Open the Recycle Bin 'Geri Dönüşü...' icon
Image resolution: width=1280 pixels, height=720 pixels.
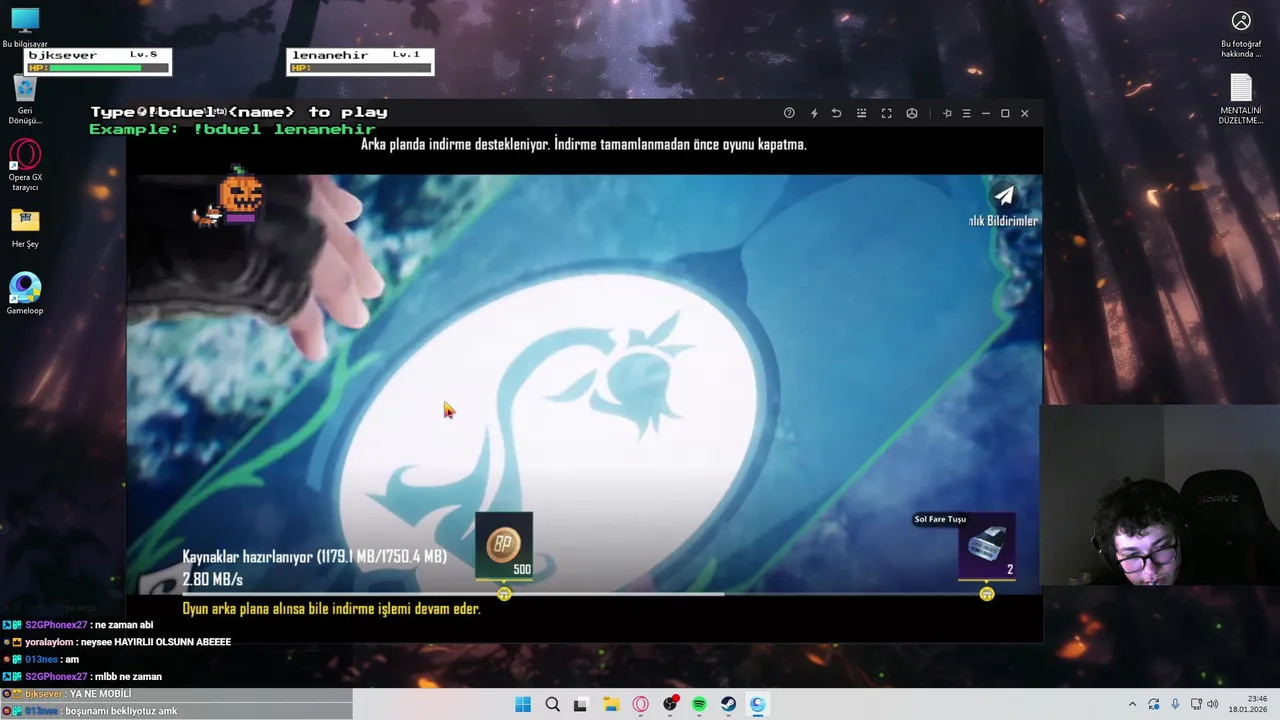pyautogui.click(x=25, y=100)
